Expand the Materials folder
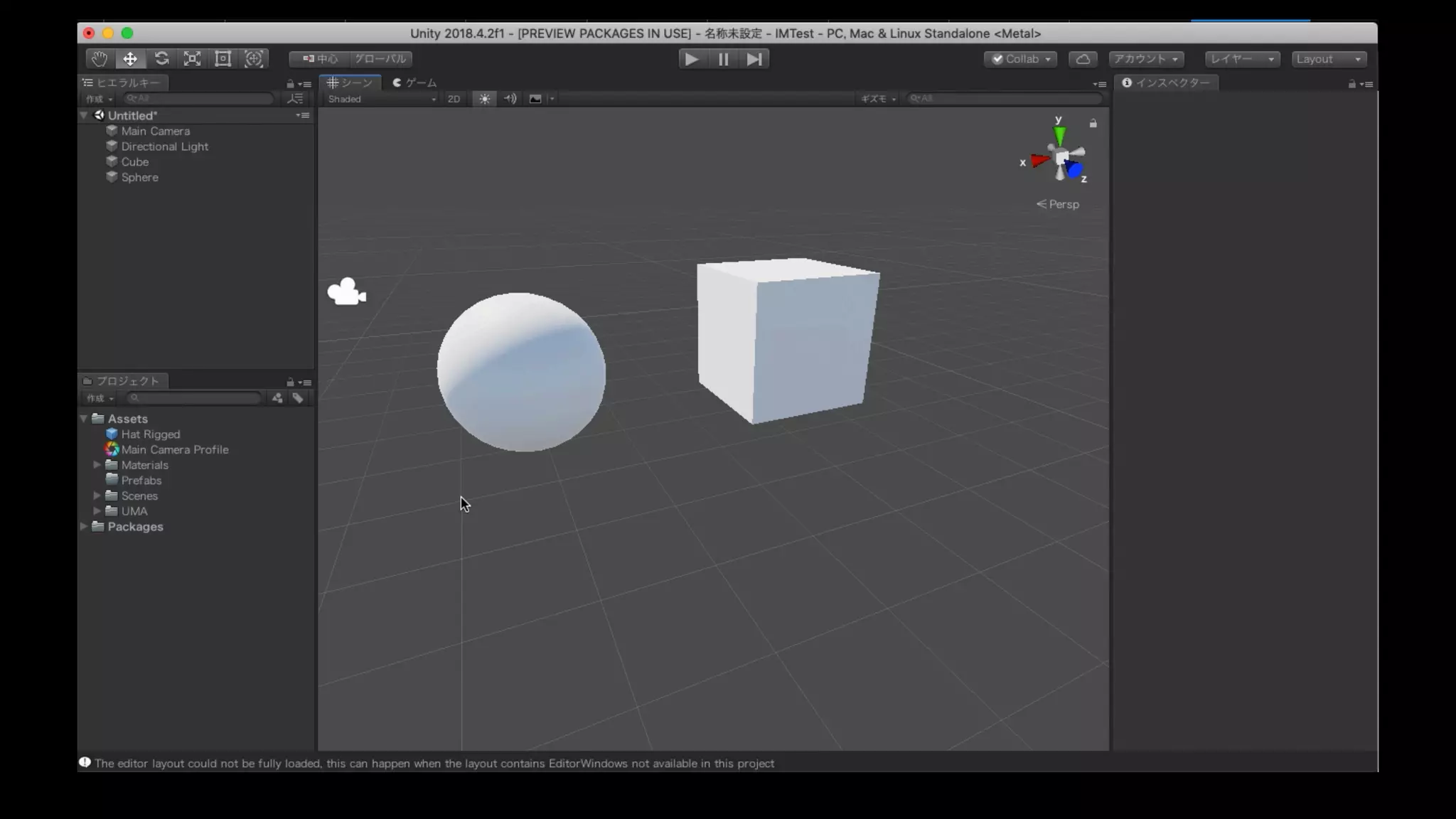This screenshot has height=819, width=1456. pyautogui.click(x=97, y=465)
